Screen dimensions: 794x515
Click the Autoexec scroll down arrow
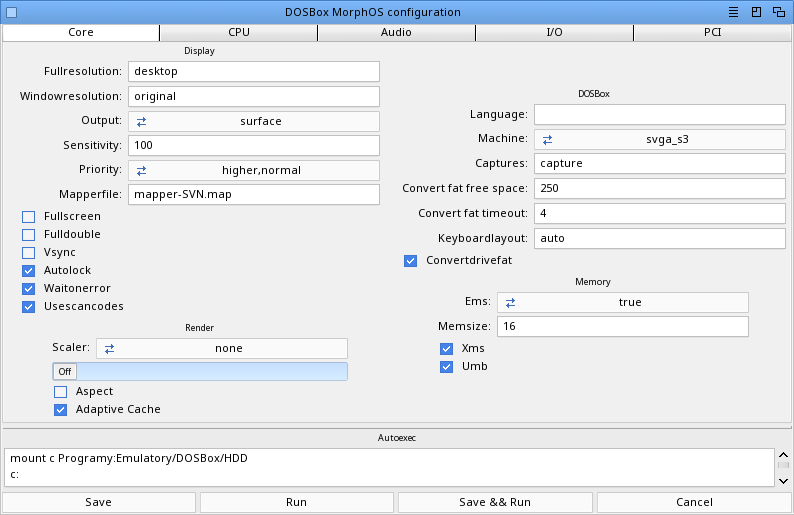[783, 481]
